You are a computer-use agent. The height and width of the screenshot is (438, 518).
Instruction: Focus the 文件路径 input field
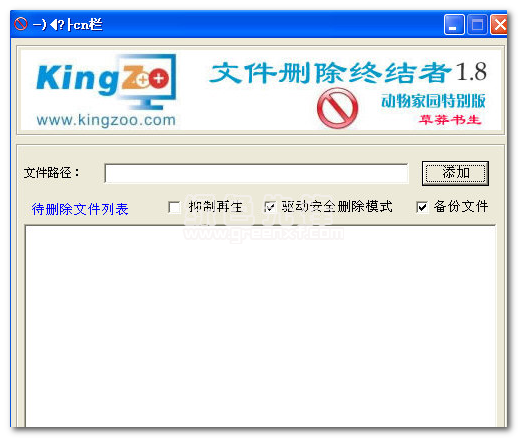(x=256, y=173)
